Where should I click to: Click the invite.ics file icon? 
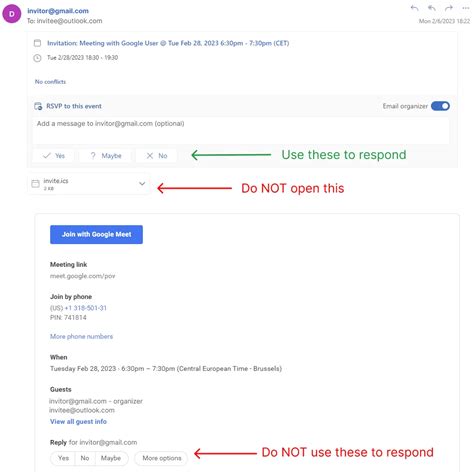pos(35,184)
